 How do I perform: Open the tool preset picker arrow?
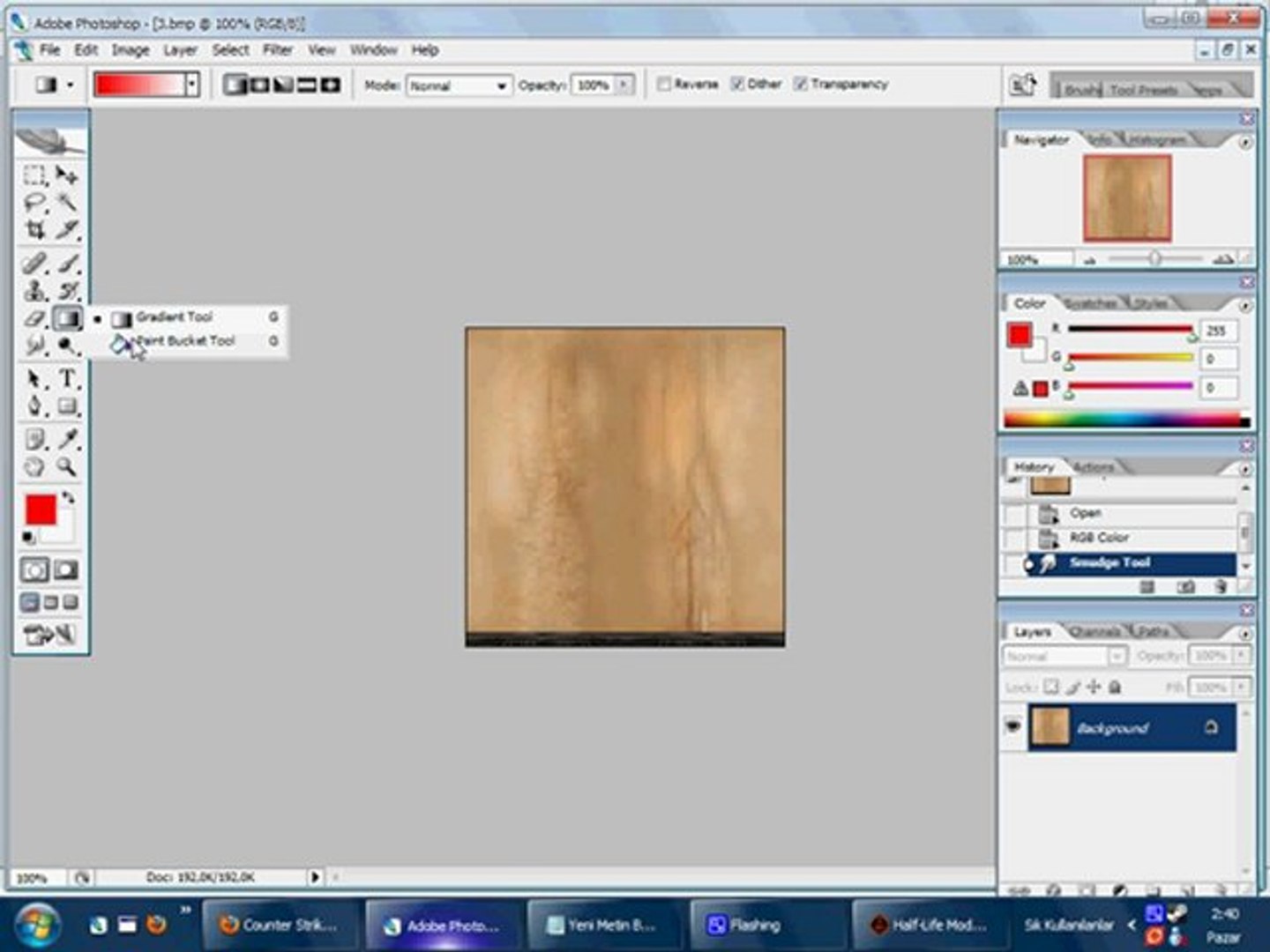(70, 86)
